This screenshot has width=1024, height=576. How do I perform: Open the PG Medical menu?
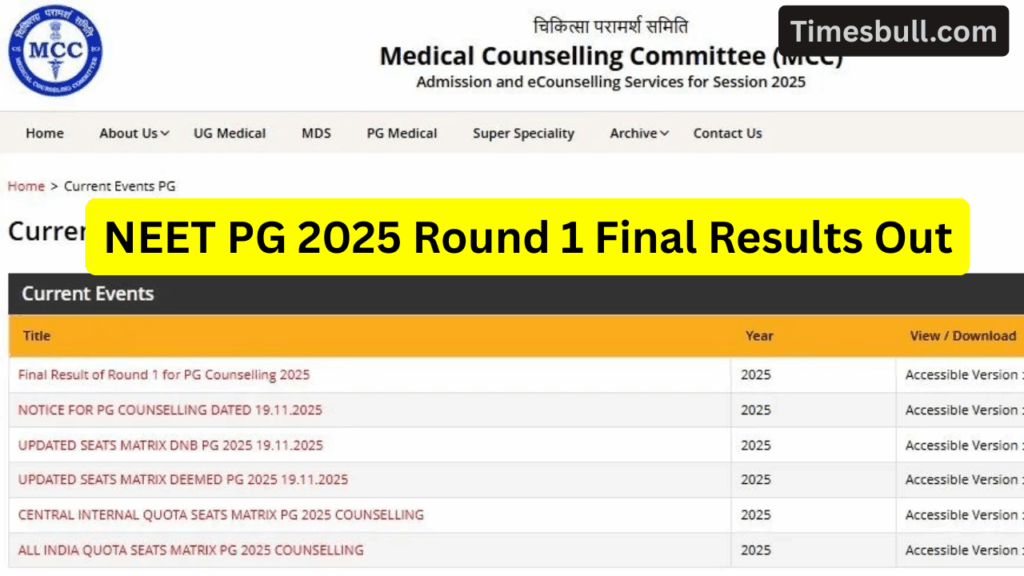pos(402,133)
